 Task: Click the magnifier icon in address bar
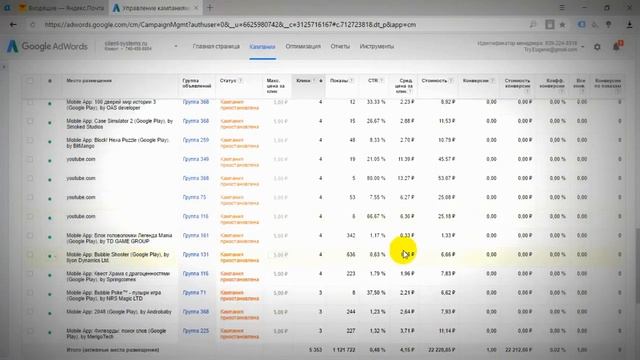[533, 24]
